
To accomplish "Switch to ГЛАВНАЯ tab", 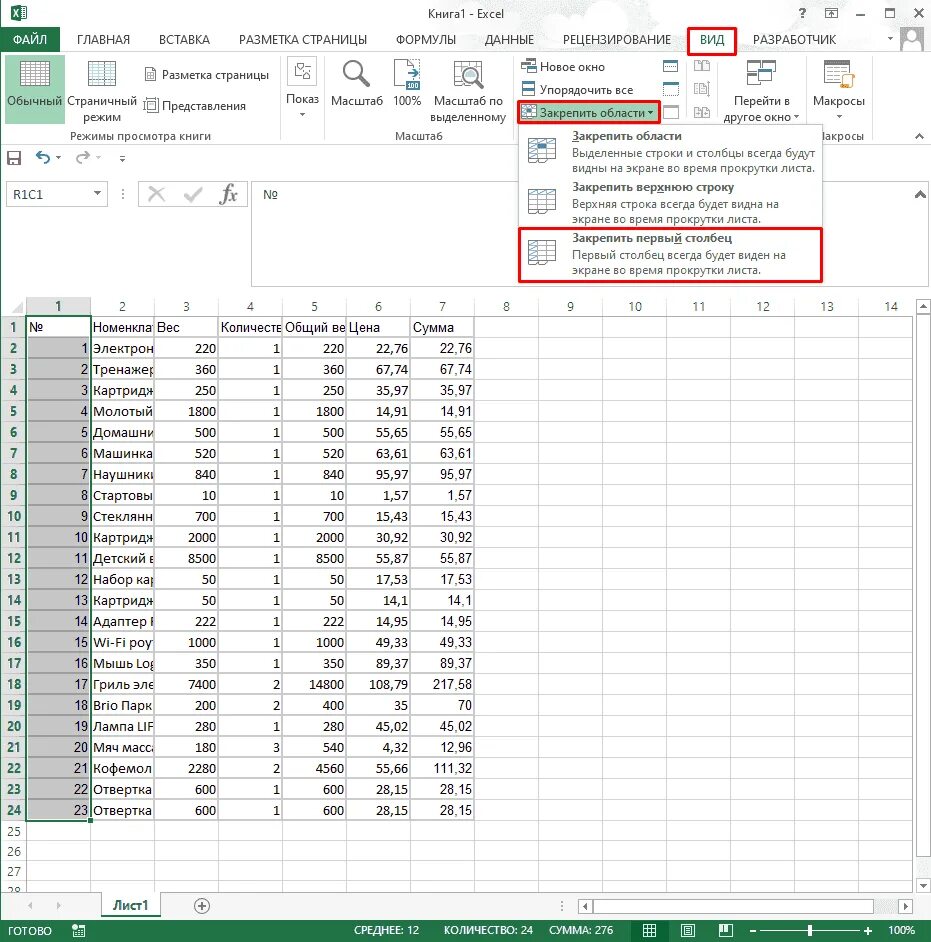I will 103,40.
